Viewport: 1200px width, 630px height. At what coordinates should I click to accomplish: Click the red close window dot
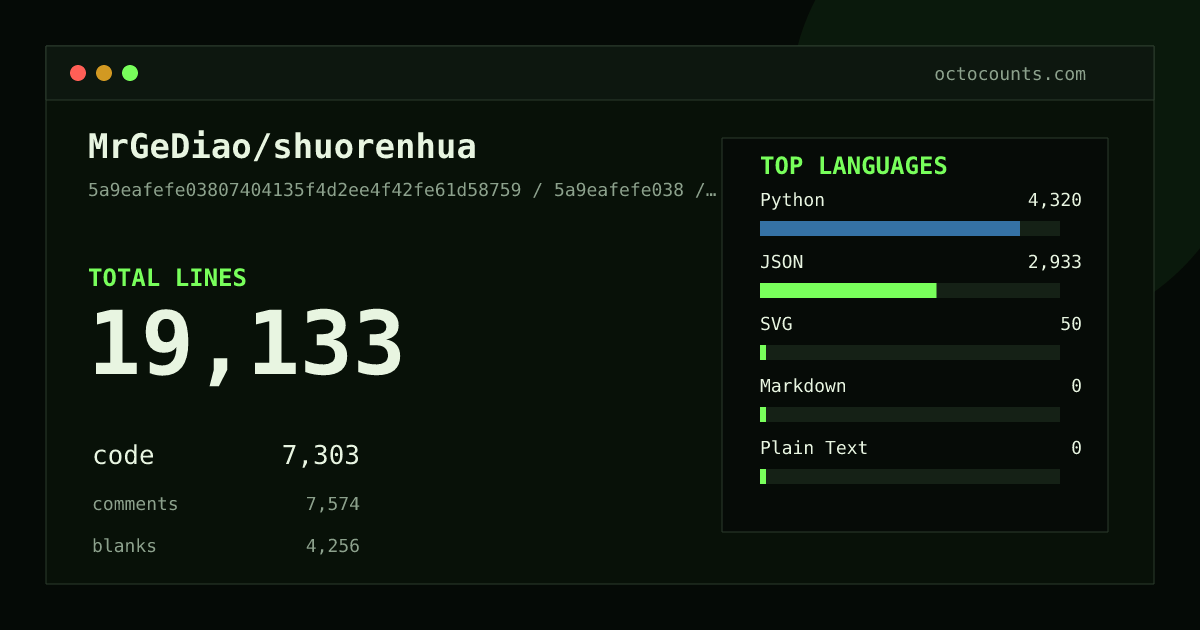click(x=78, y=73)
